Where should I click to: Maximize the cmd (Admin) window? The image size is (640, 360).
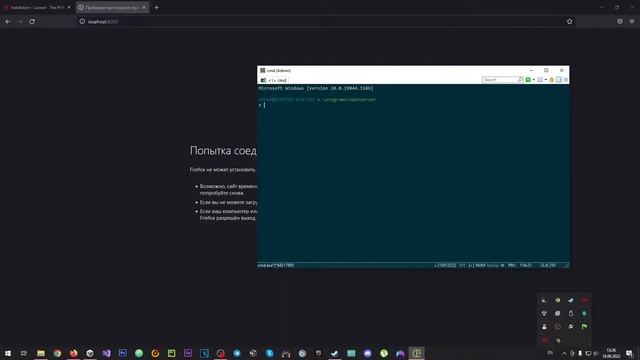point(546,70)
